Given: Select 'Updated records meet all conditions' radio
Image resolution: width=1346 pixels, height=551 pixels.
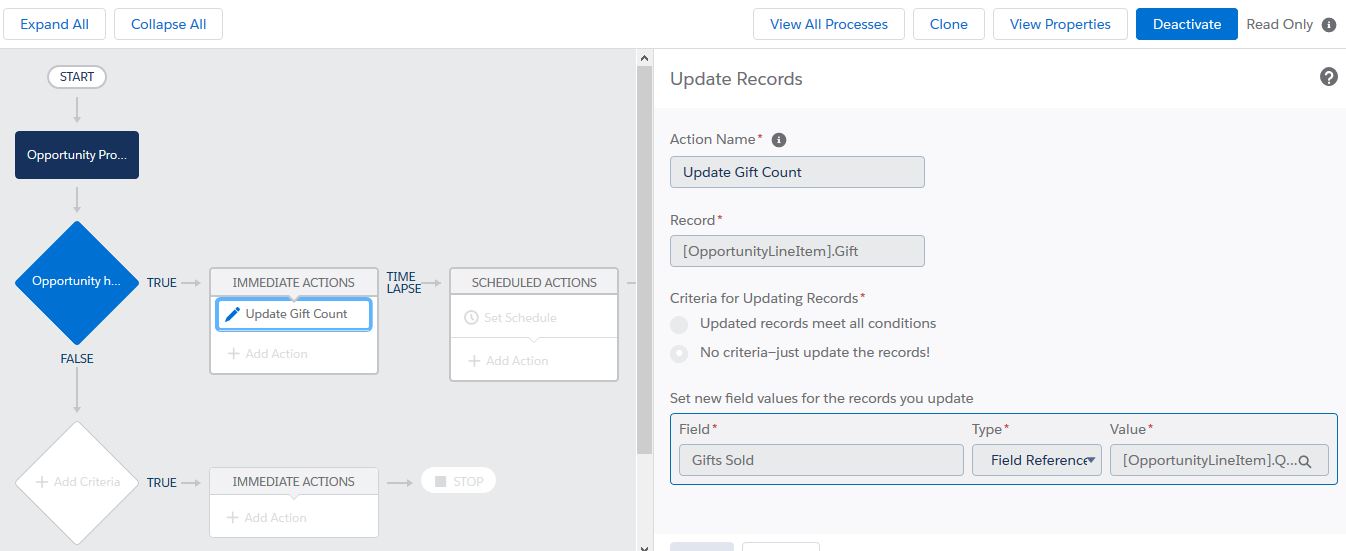Looking at the screenshot, I should pyautogui.click(x=679, y=324).
